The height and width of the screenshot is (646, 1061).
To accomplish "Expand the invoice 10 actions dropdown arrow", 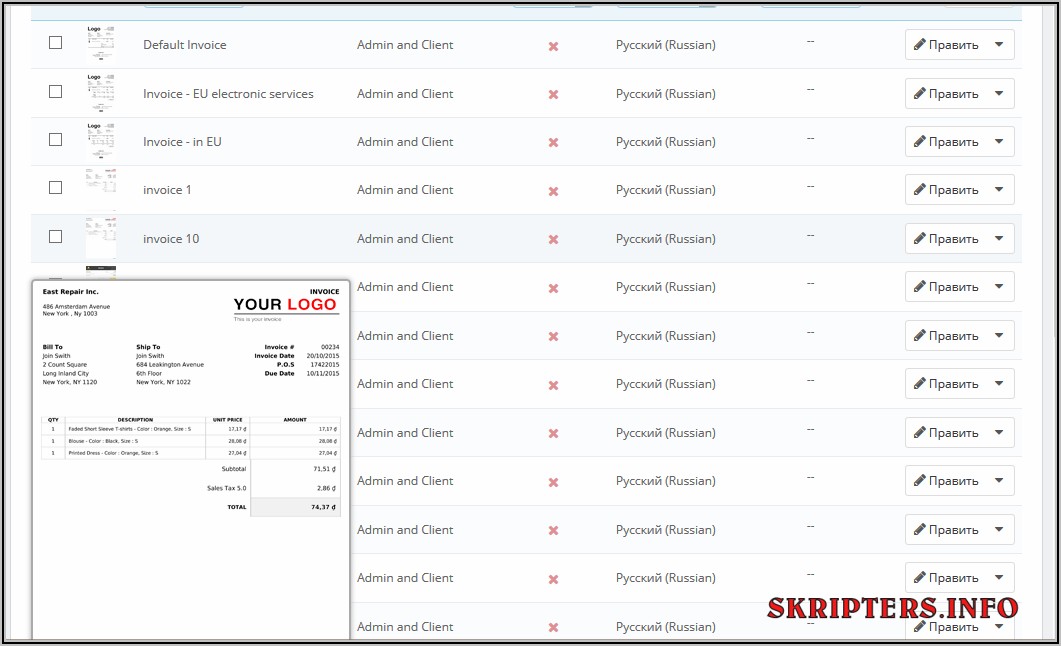I will (999, 238).
